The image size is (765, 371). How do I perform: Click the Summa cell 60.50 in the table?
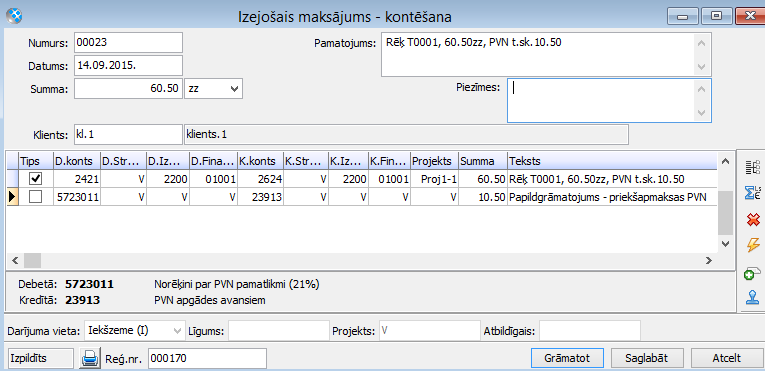483,179
